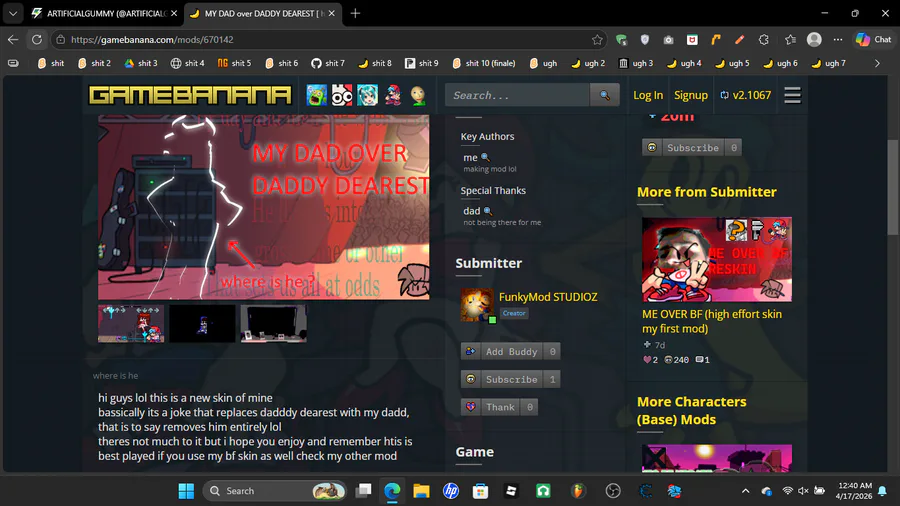Click the Log In link
Image resolution: width=900 pixels, height=506 pixels.
(648, 95)
